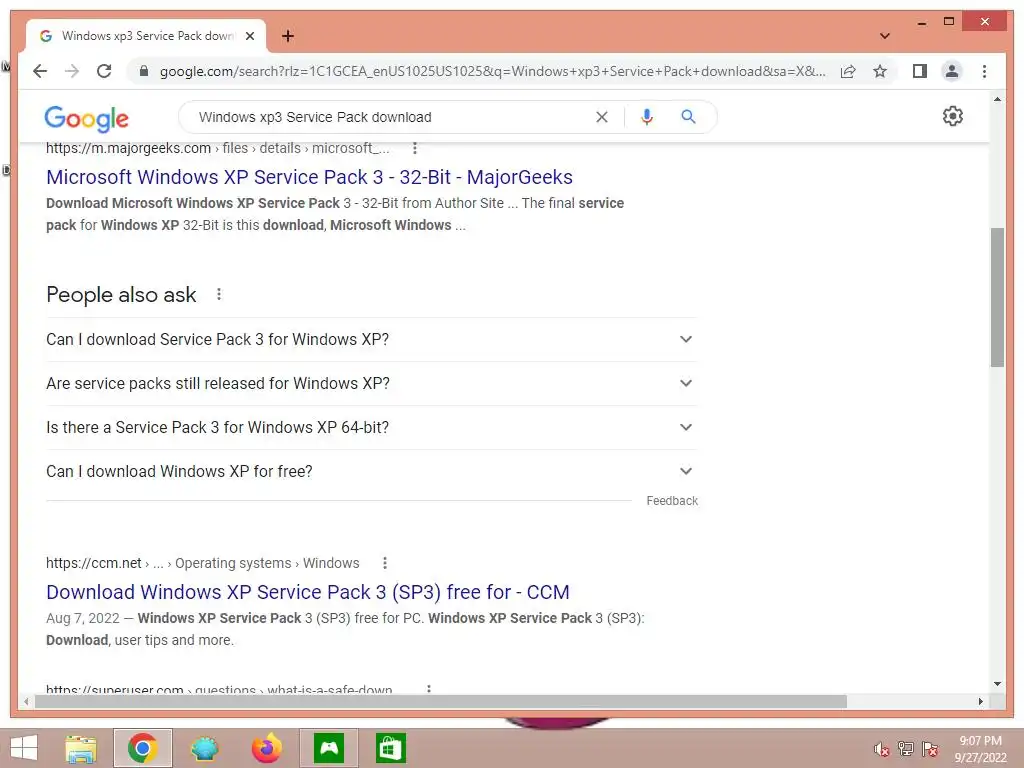
Task: Open Download Windows XP Service Pack 3 CCM link
Action: [308, 592]
